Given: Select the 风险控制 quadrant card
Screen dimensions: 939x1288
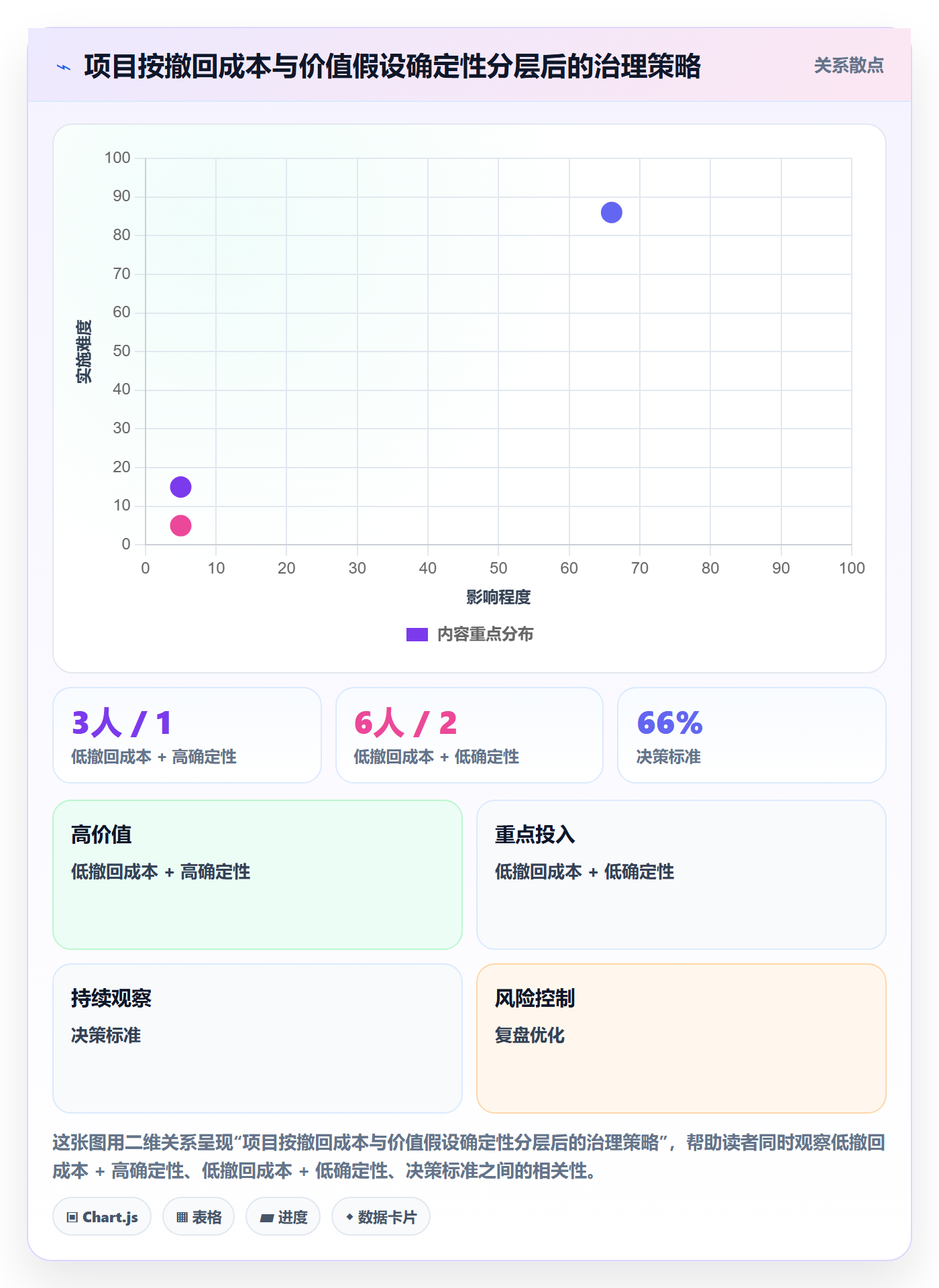Looking at the screenshot, I should tap(681, 1038).
